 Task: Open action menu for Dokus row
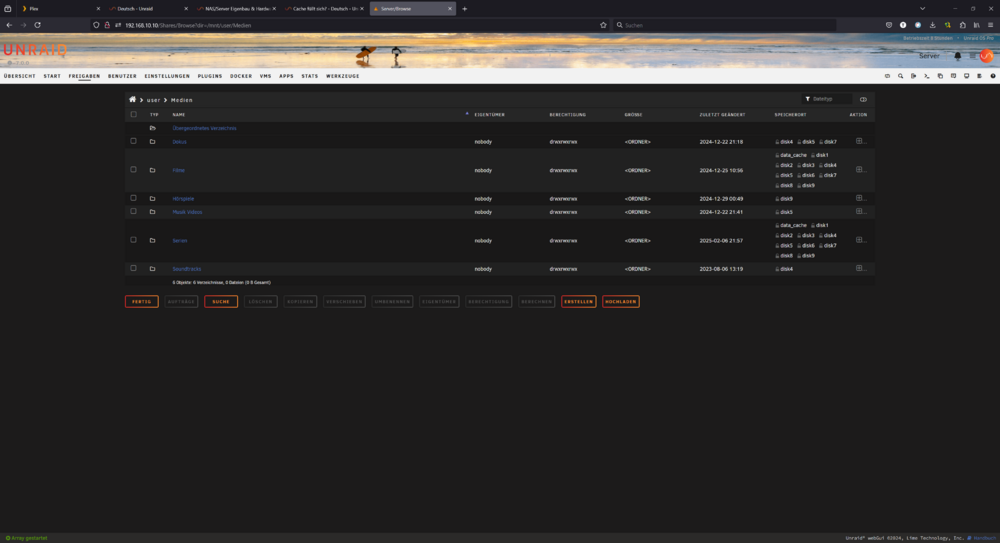[x=859, y=141]
